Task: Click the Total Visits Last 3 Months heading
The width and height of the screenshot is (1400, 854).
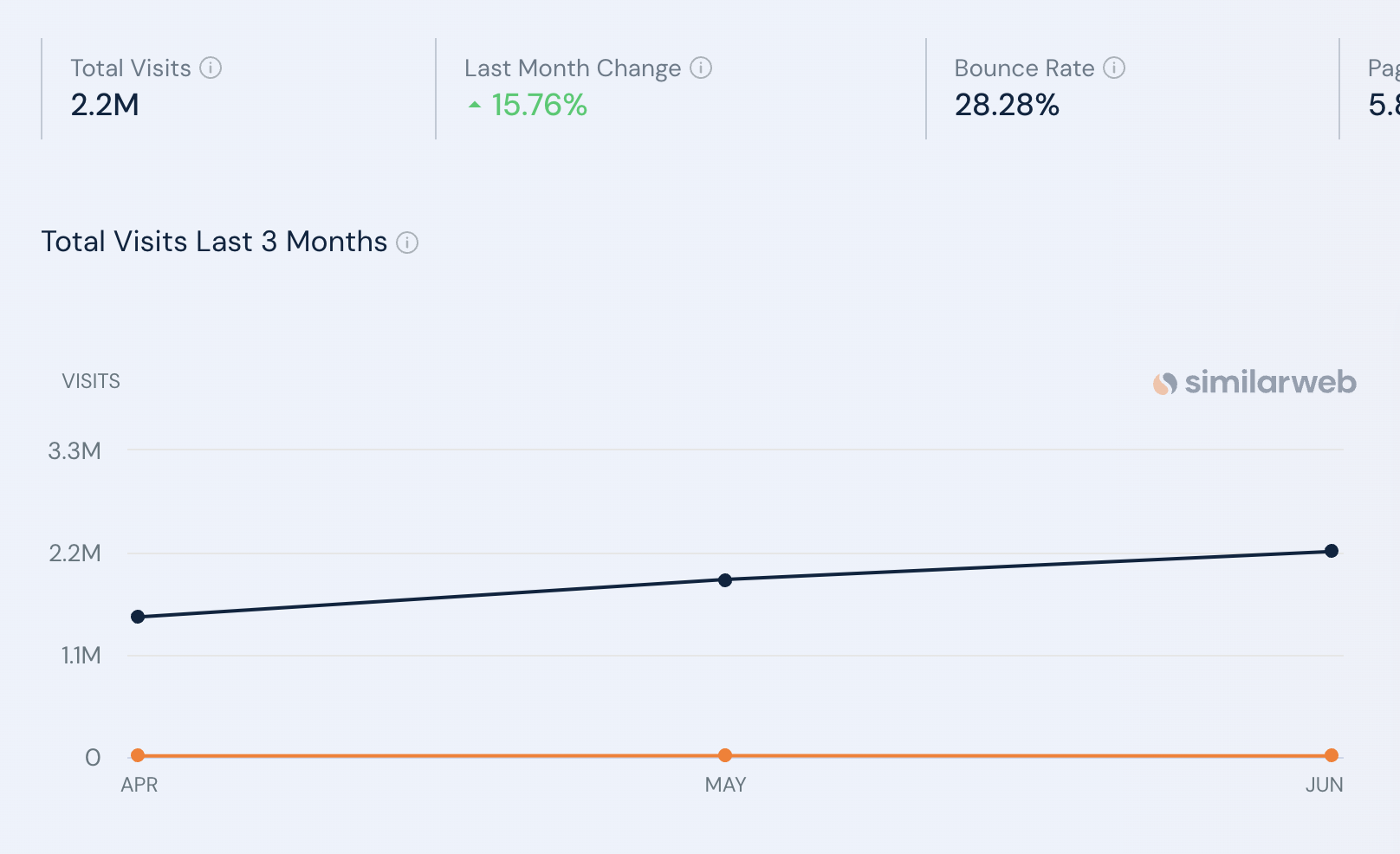Action: coord(214,242)
